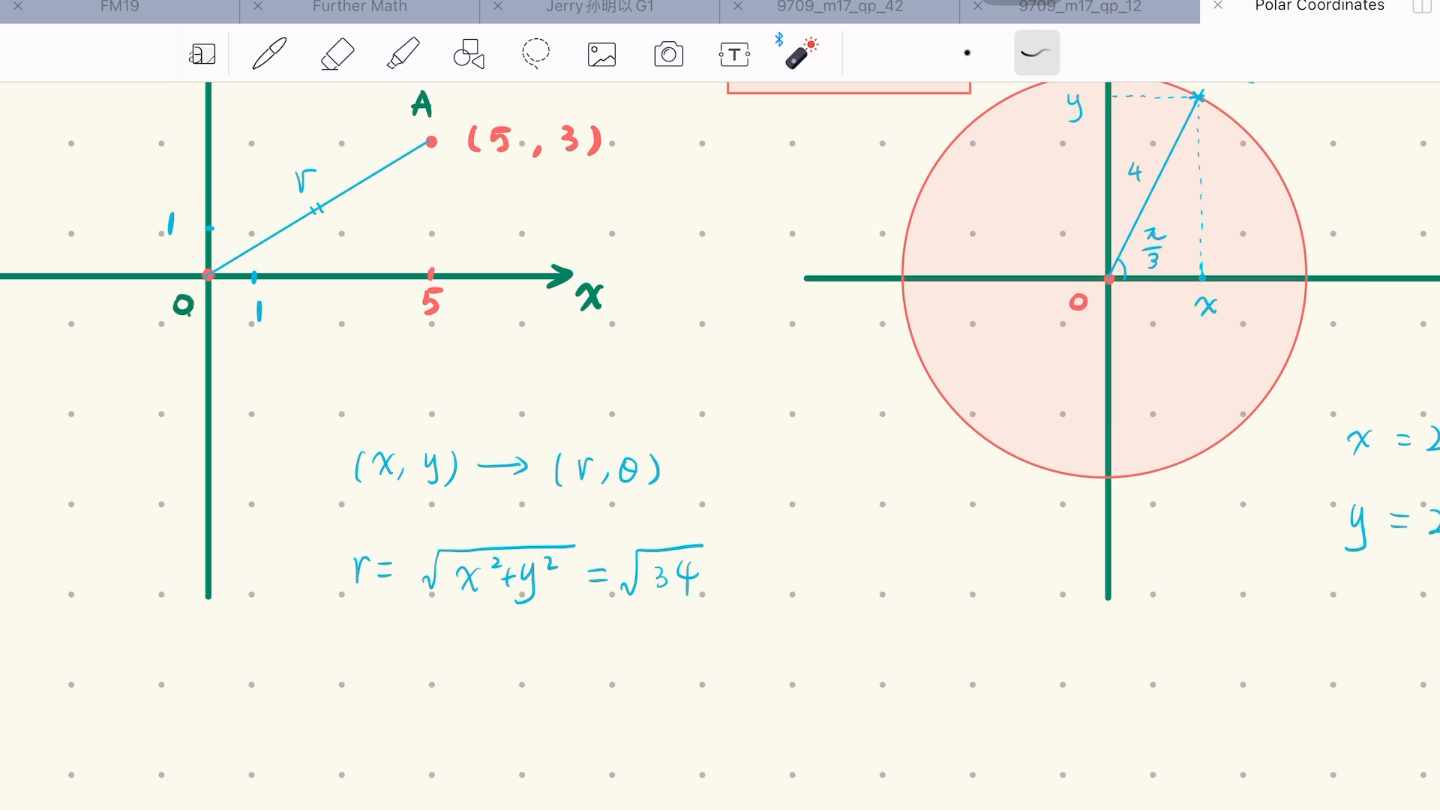This screenshot has width=1440, height=810.
Task: Select the Pen tool
Action: (x=269, y=54)
